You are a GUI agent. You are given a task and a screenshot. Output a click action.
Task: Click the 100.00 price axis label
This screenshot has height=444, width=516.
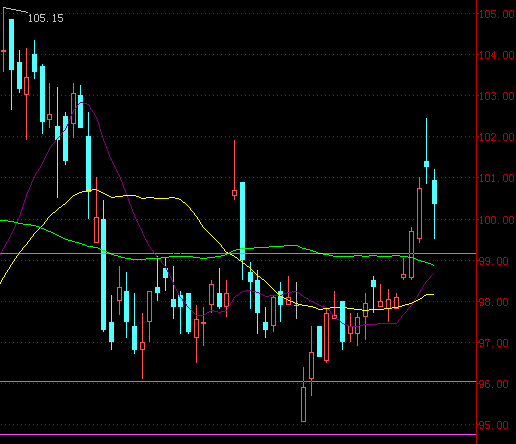(x=497, y=220)
